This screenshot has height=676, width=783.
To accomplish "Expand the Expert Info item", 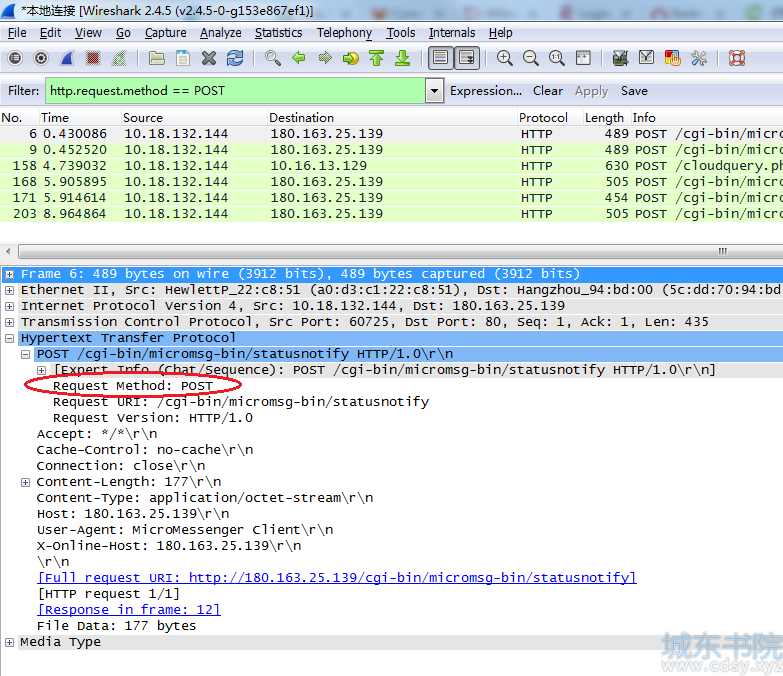I will pyautogui.click(x=41, y=370).
